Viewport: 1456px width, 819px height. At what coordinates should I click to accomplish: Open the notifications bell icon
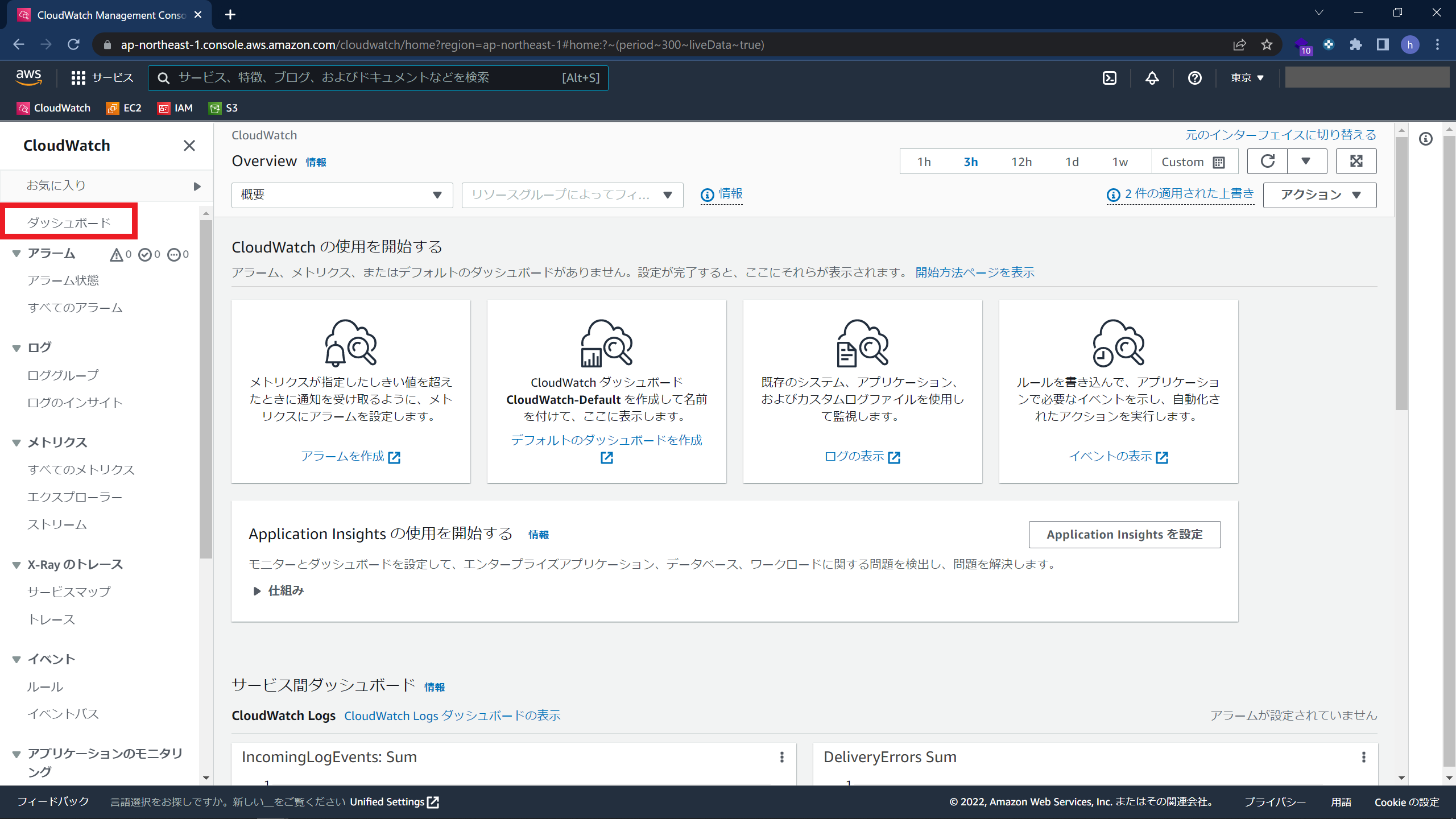pyautogui.click(x=1152, y=78)
